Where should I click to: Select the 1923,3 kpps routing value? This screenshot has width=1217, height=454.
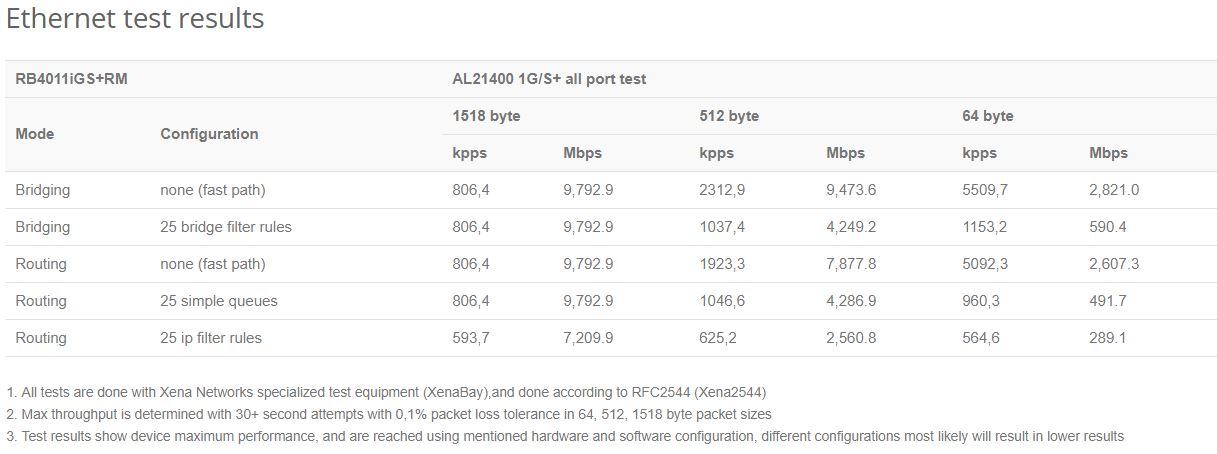720,264
